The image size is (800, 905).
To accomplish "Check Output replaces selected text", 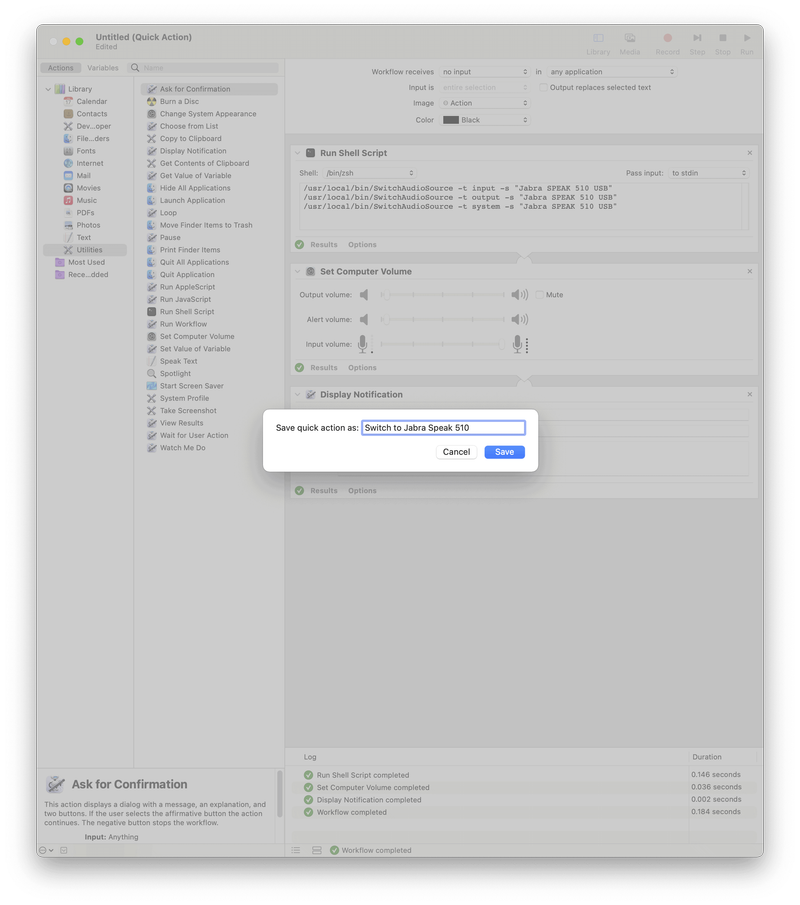I will pyautogui.click(x=543, y=88).
